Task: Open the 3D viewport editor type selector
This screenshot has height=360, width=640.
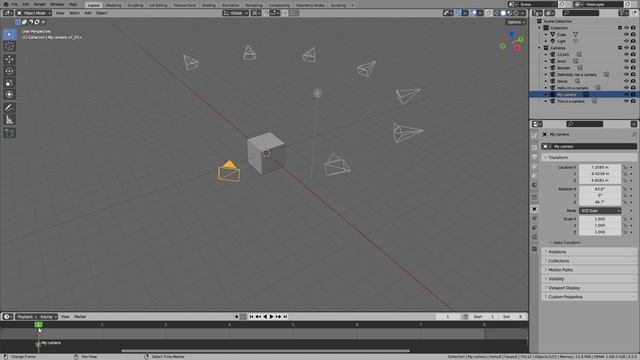Action: point(8,13)
